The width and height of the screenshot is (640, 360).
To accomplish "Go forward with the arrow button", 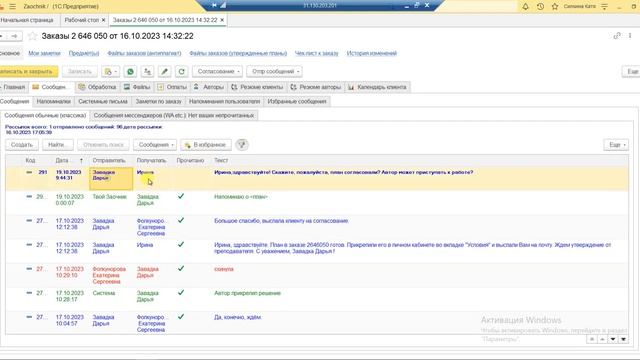I will [14, 36].
